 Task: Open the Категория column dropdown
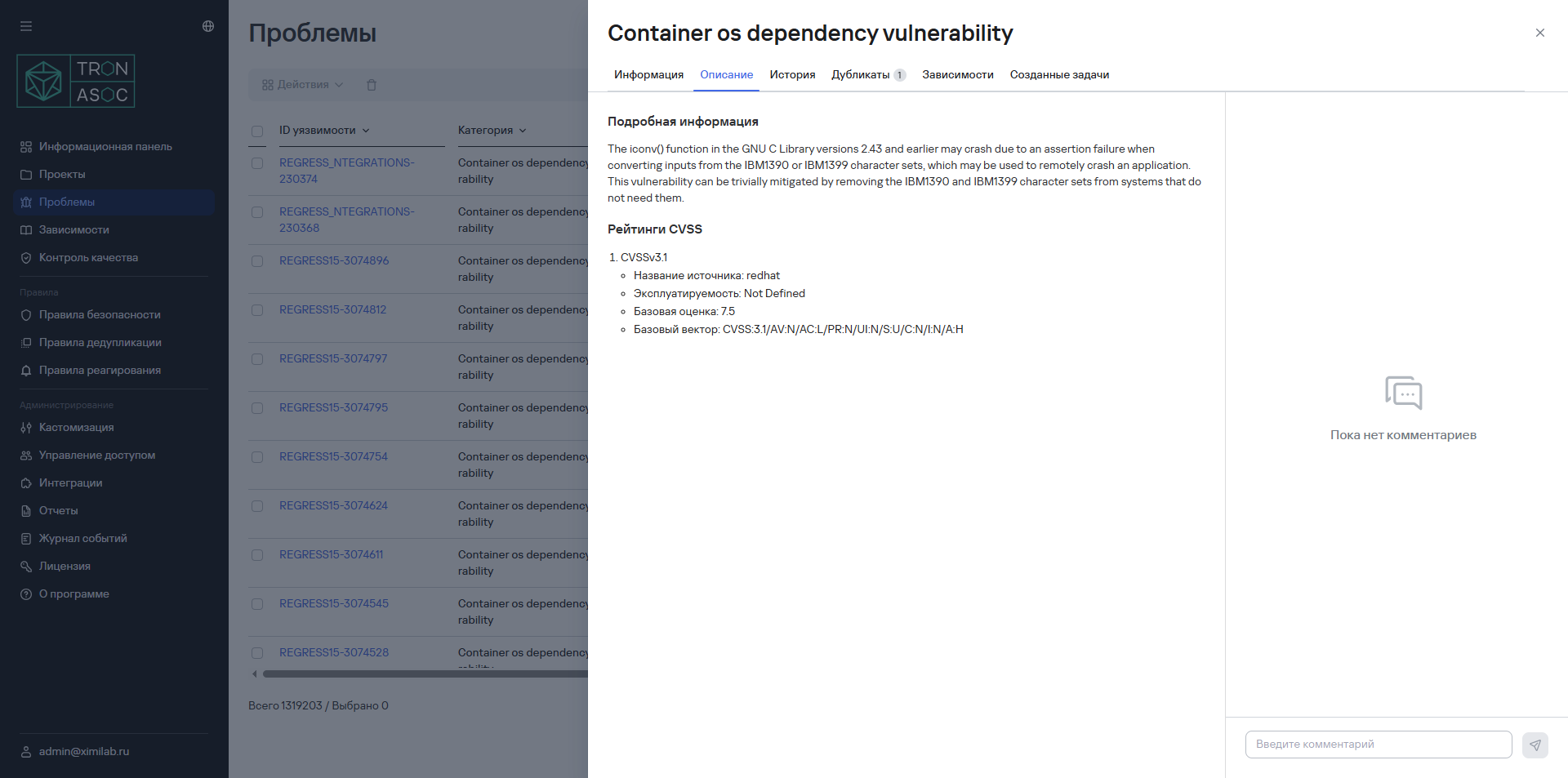[523, 131]
